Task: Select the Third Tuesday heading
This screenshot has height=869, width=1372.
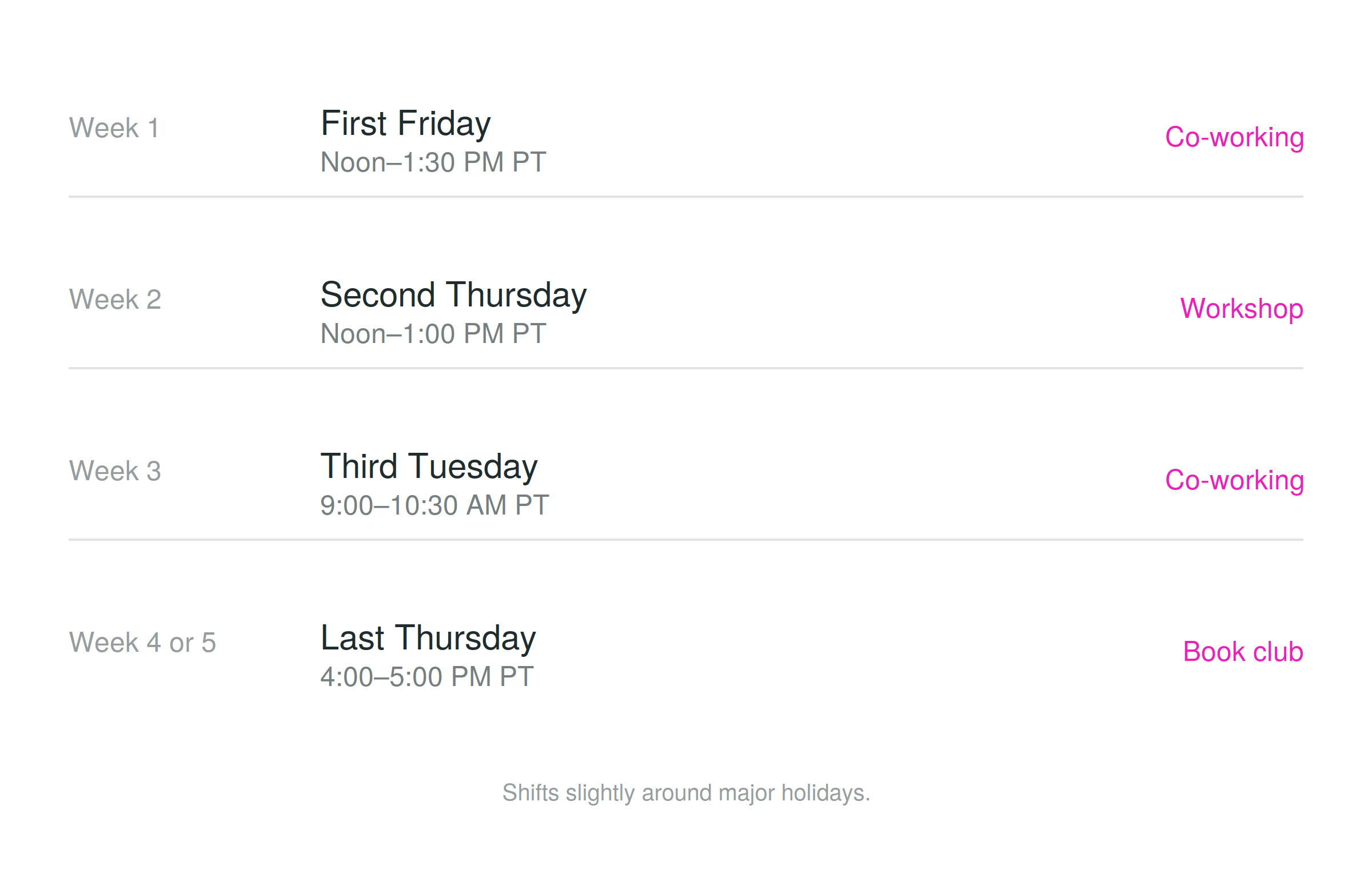Action: point(429,467)
